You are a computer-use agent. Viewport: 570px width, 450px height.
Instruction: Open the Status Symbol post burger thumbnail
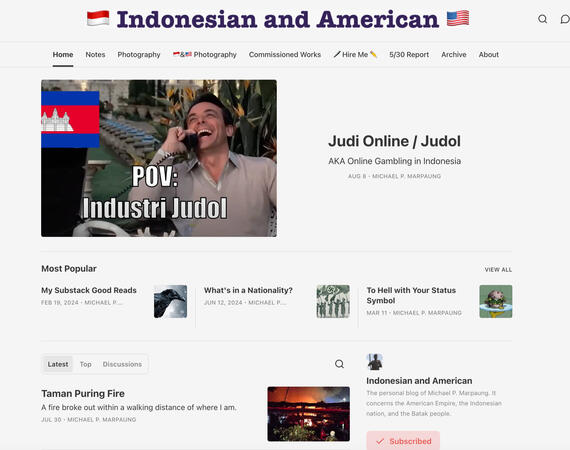(x=495, y=301)
